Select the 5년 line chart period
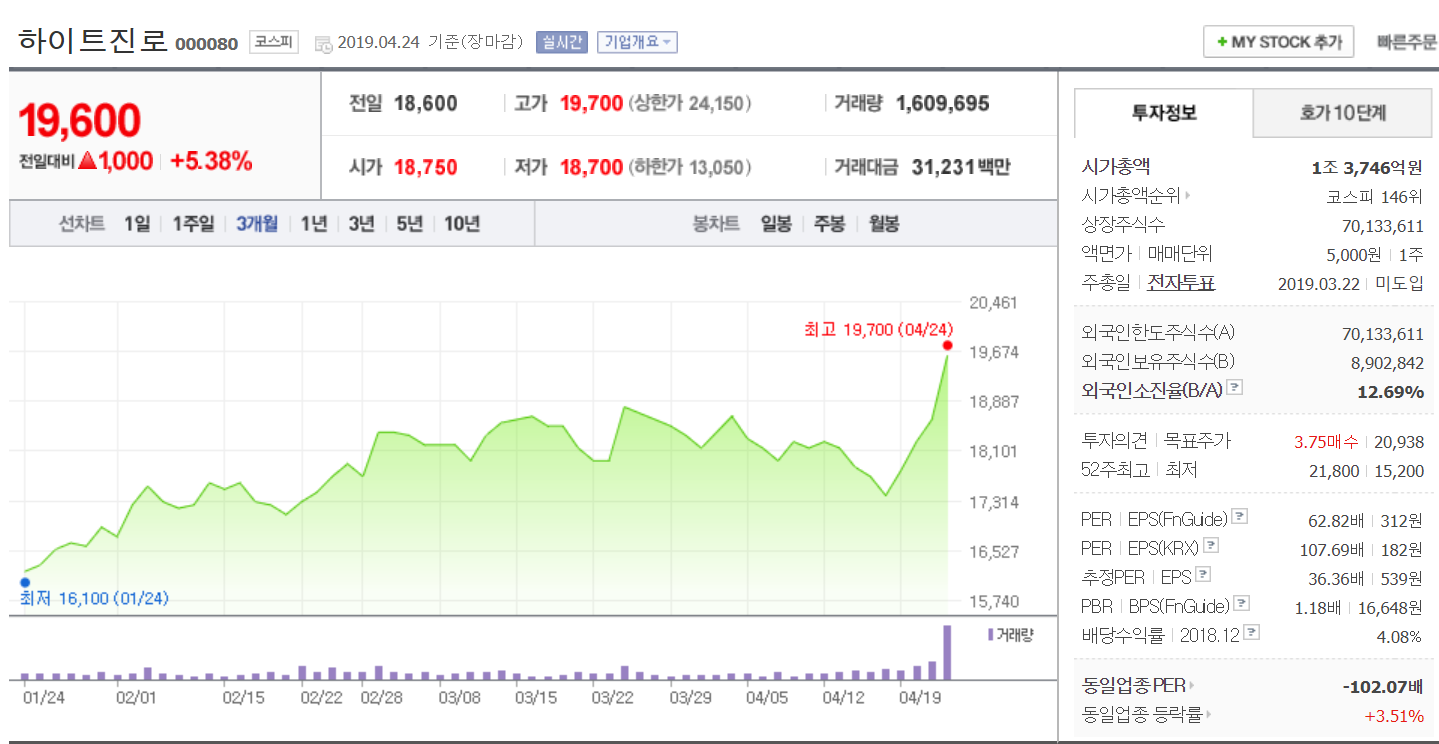Screen dimensions: 1439x744 pos(409,224)
